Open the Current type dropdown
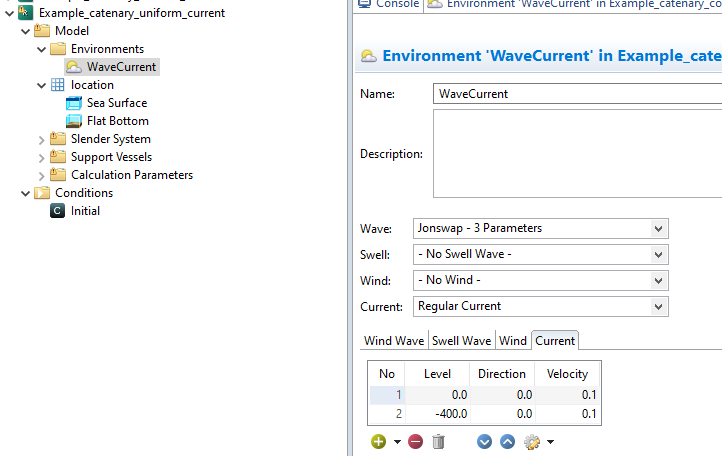The height and width of the screenshot is (456, 722). coord(540,306)
